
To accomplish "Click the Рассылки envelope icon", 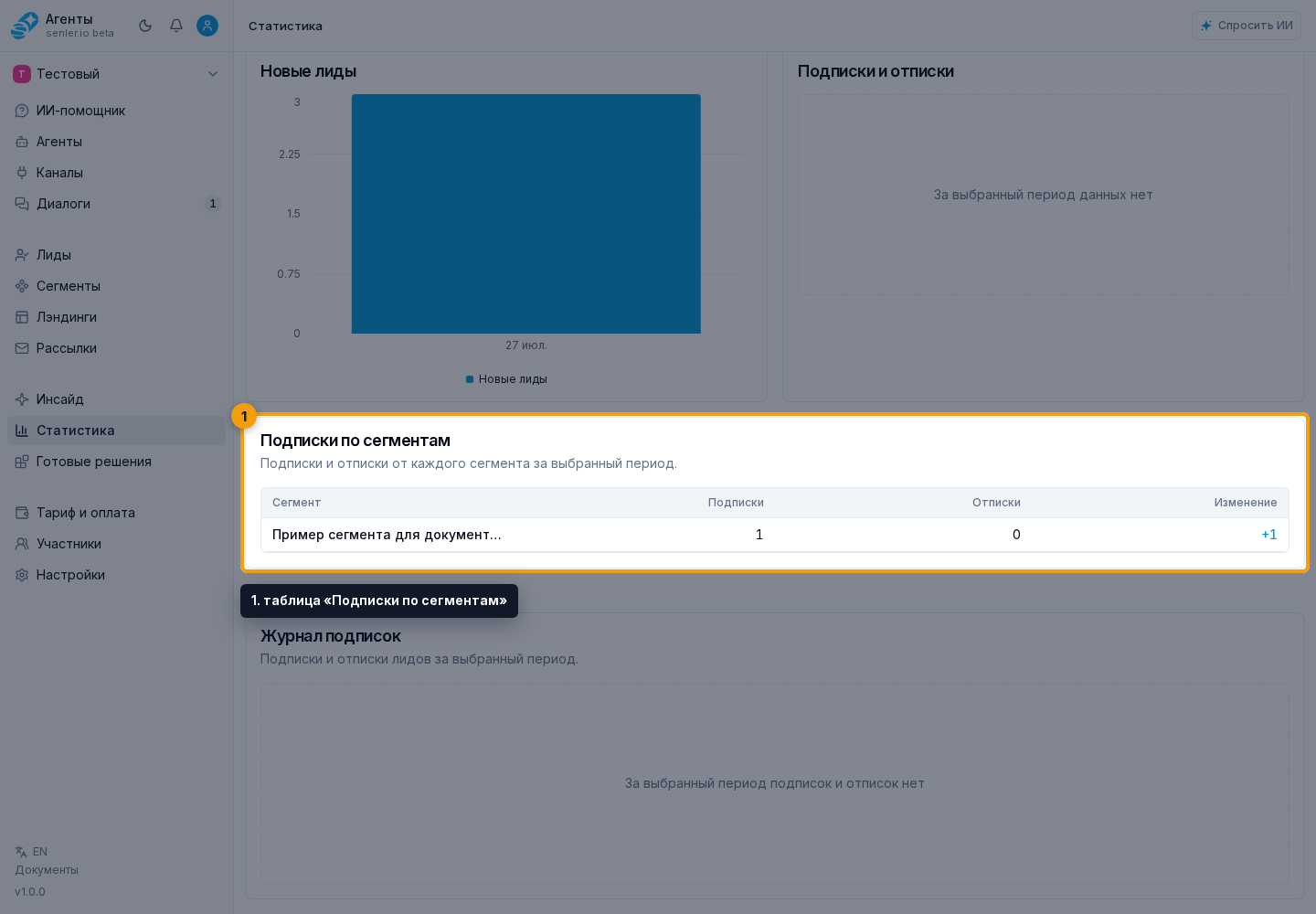I will tap(22, 348).
